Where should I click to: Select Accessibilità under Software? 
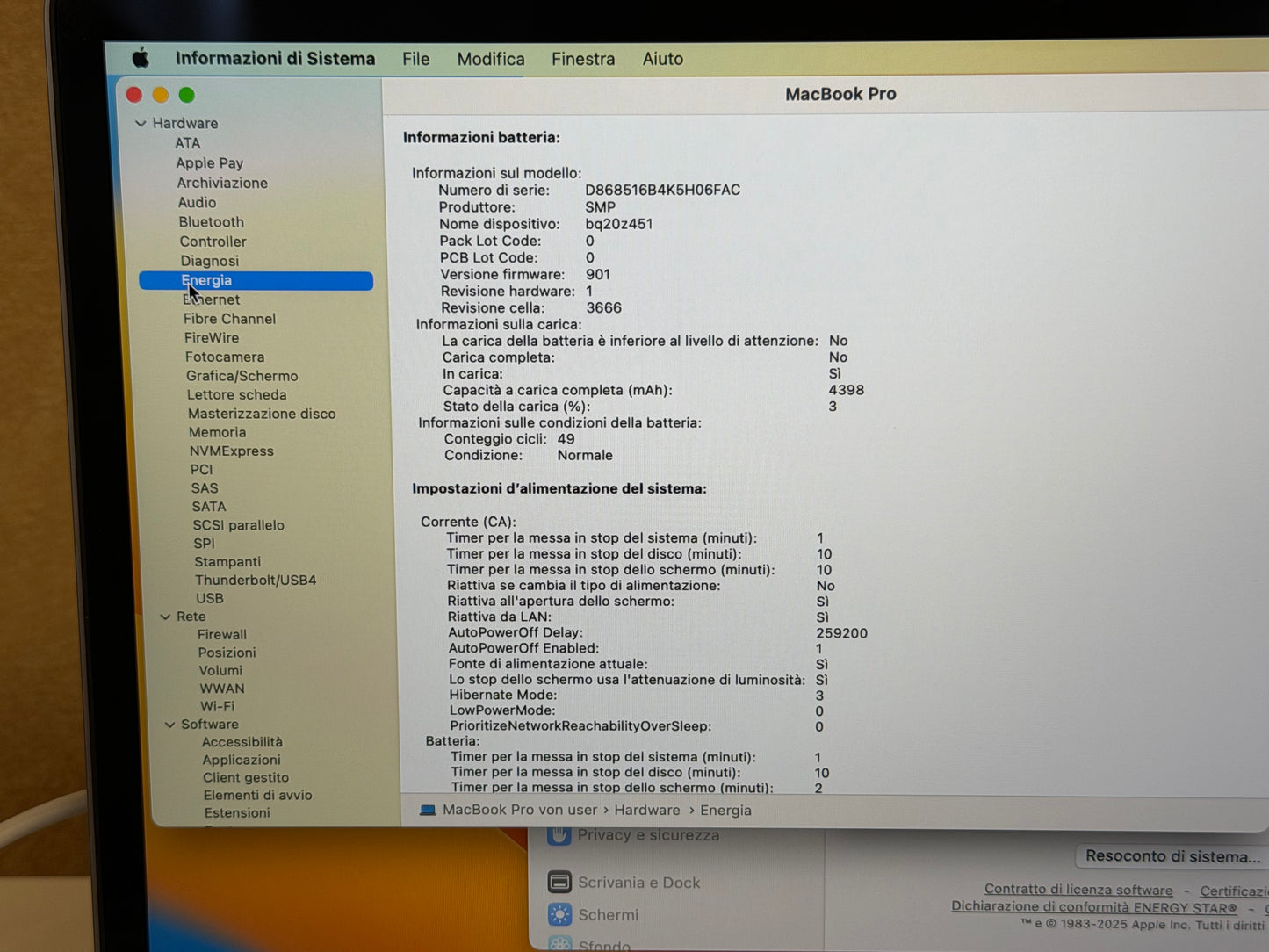click(242, 742)
